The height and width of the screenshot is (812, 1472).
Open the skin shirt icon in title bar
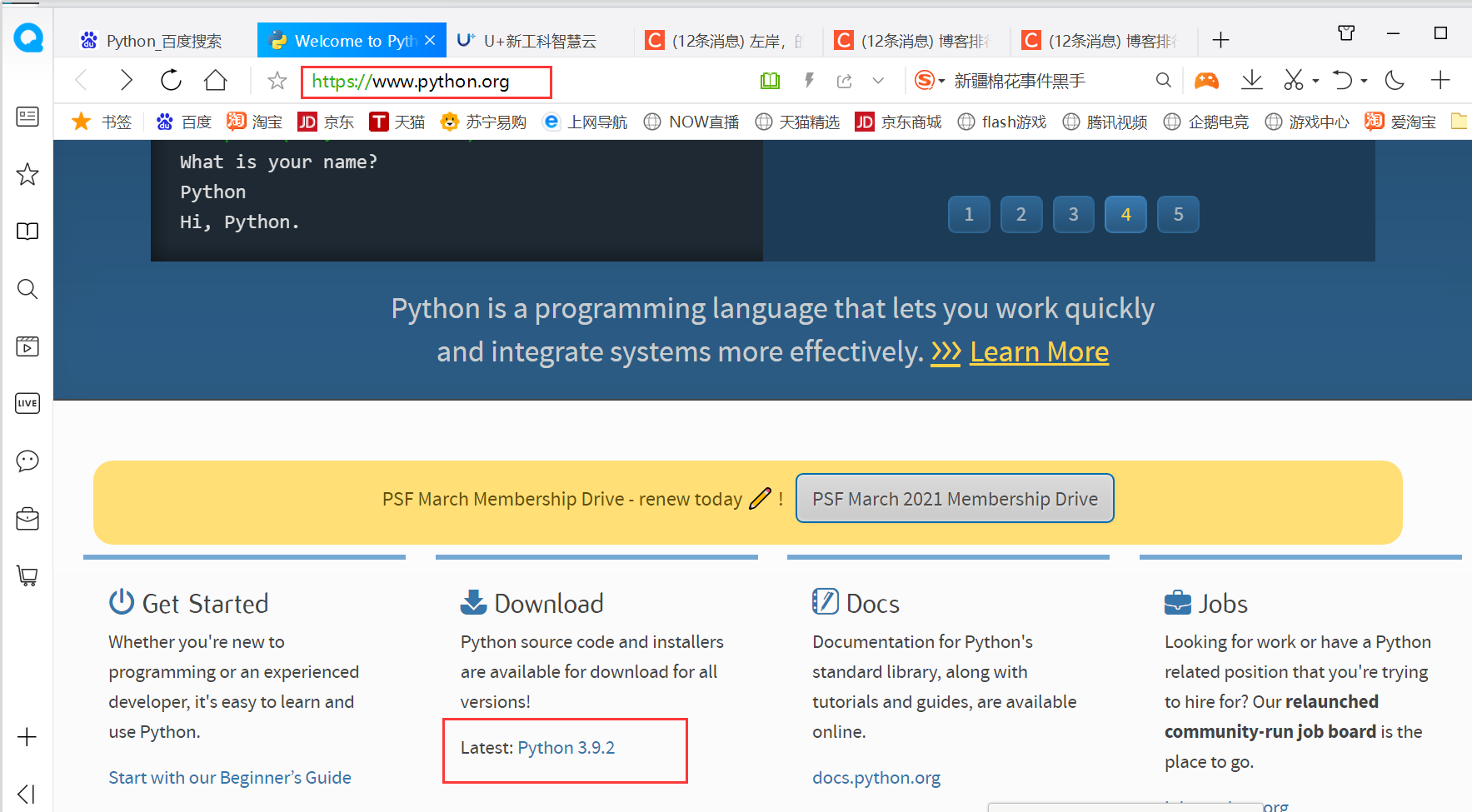click(1346, 33)
